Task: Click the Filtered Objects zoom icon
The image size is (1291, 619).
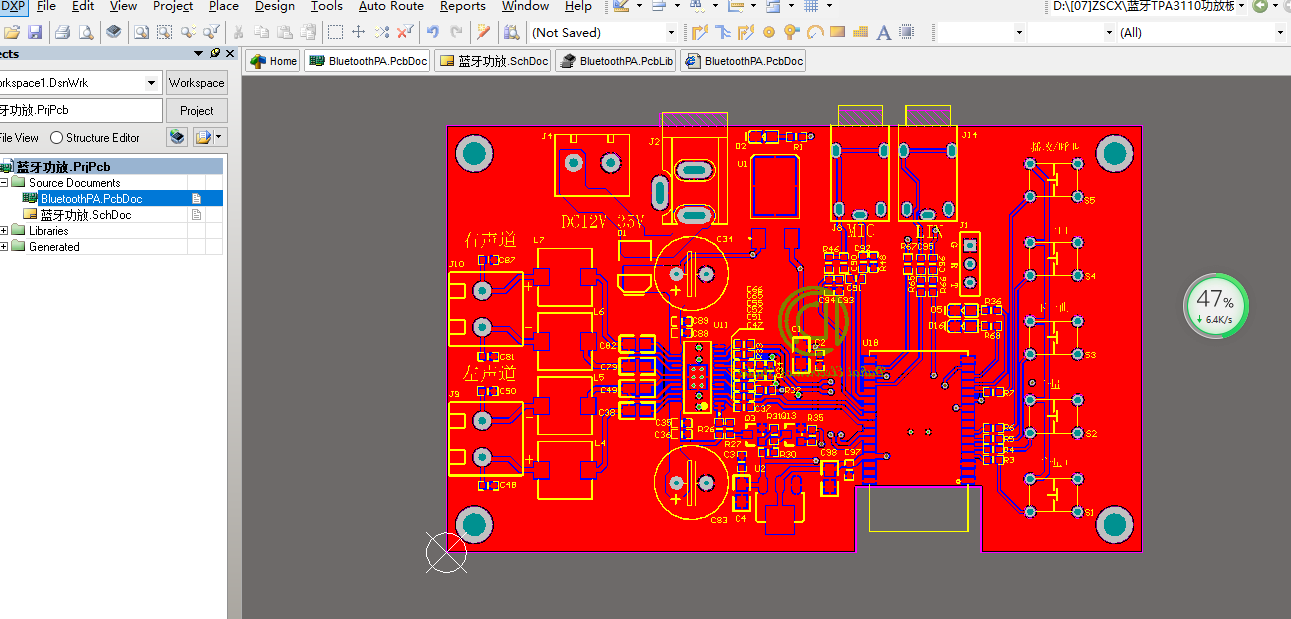Action: pos(210,32)
